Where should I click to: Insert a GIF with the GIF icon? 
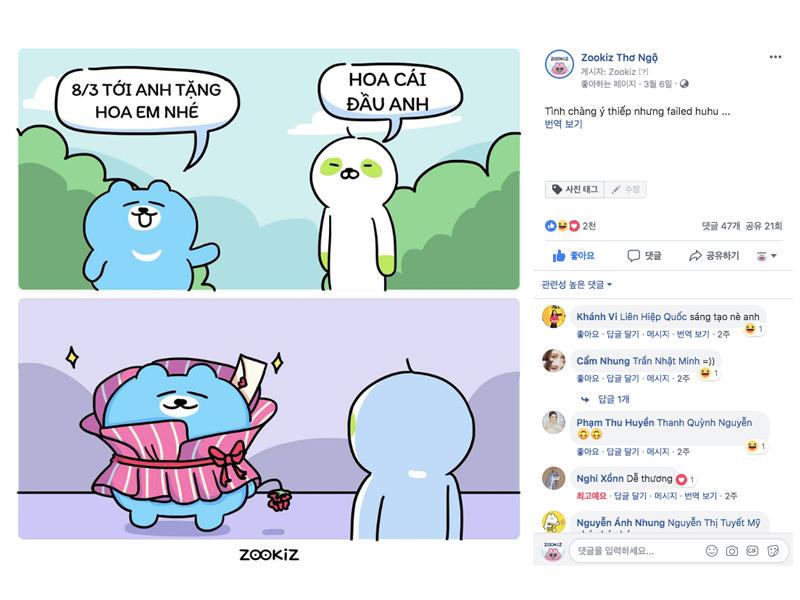pyautogui.click(x=752, y=551)
